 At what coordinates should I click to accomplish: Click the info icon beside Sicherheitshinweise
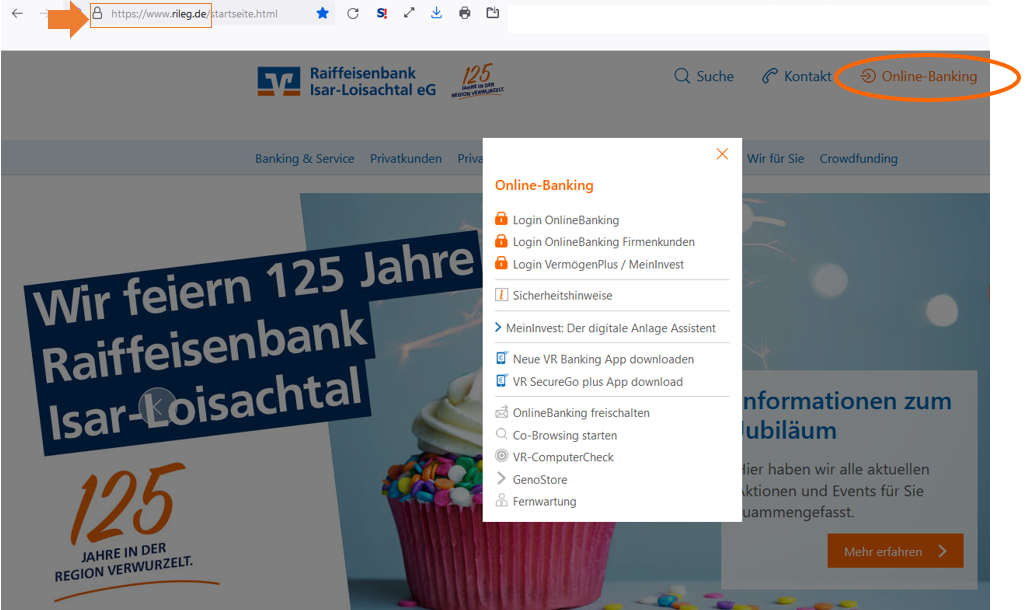click(x=501, y=295)
